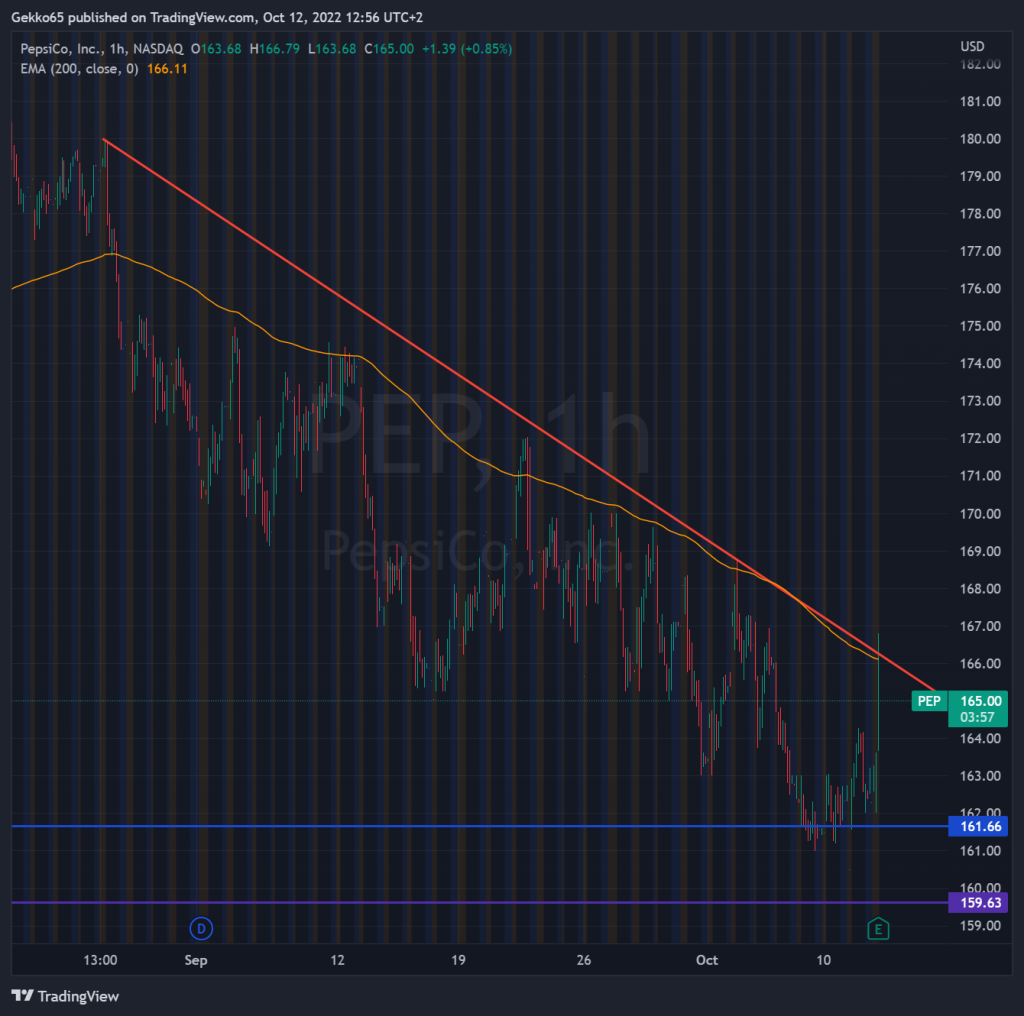
Task: Select the blue horizontal support line
Action: point(400,827)
